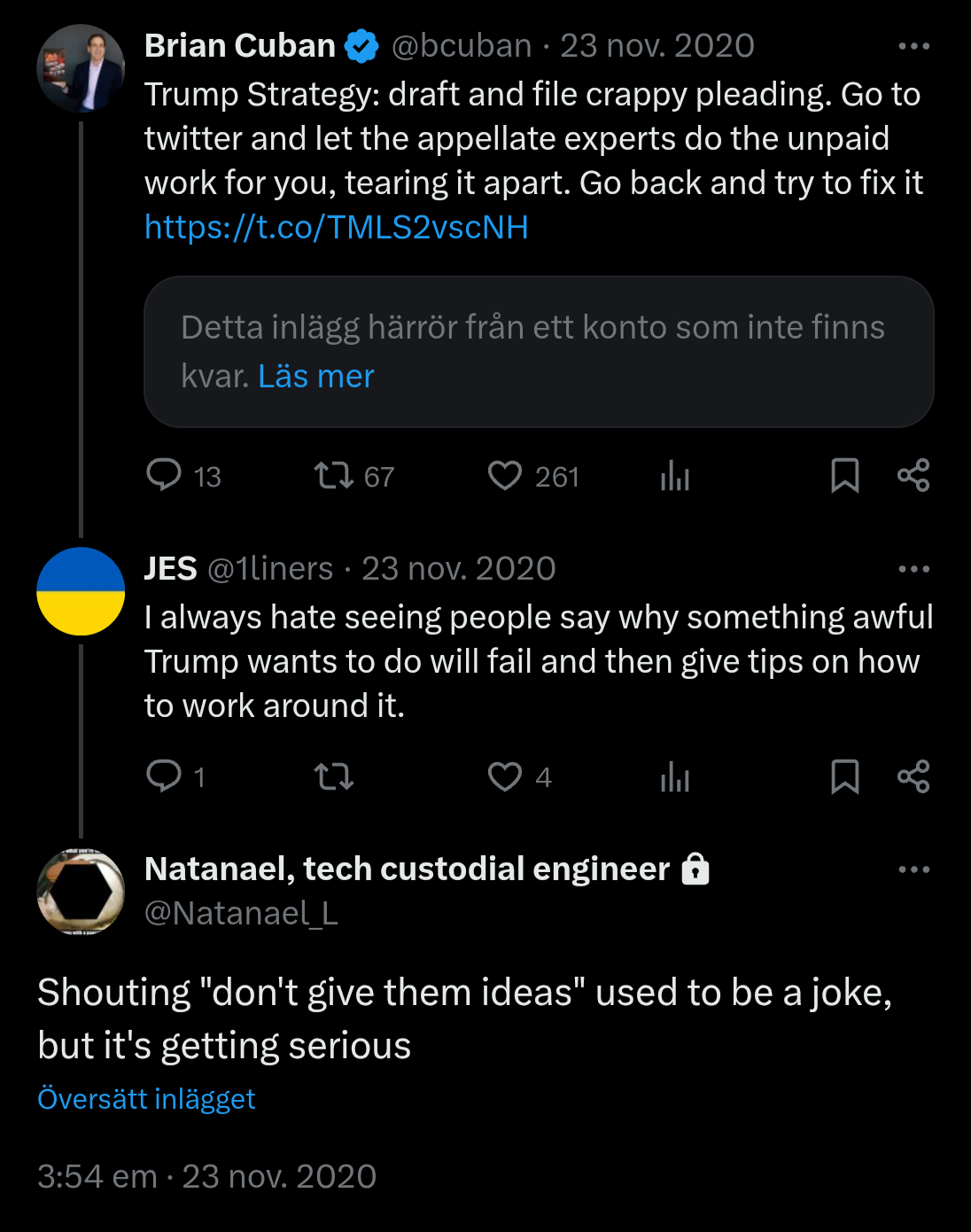Click the 'Läs mer' link
This screenshot has height=1232, width=971.
click(x=316, y=377)
